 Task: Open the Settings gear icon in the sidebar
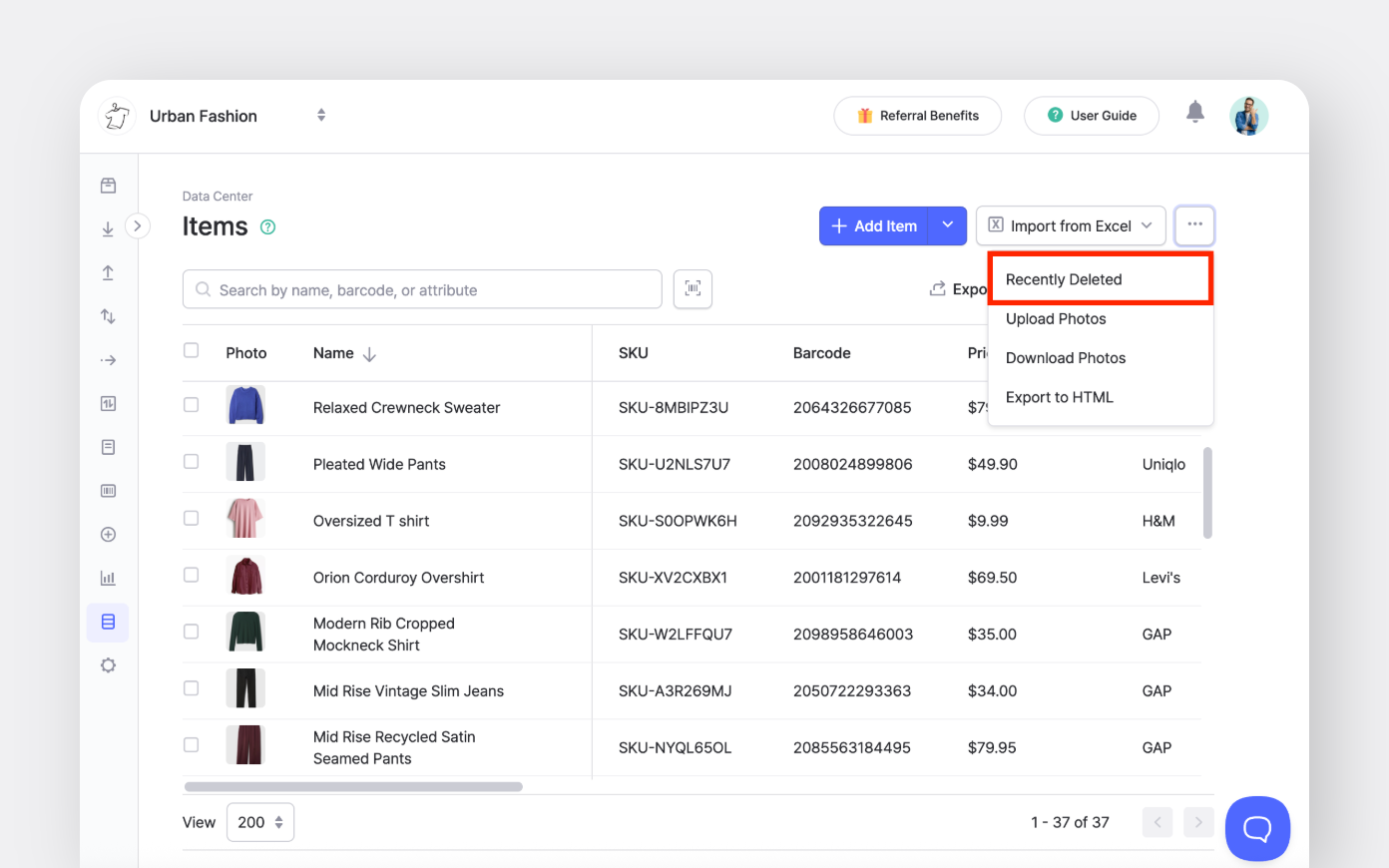pyautogui.click(x=108, y=664)
